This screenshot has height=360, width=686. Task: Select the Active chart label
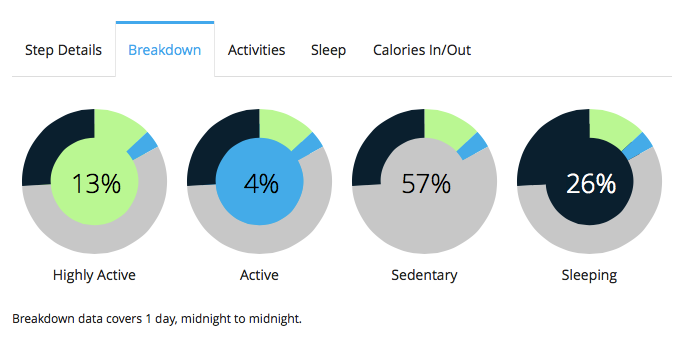tap(259, 275)
